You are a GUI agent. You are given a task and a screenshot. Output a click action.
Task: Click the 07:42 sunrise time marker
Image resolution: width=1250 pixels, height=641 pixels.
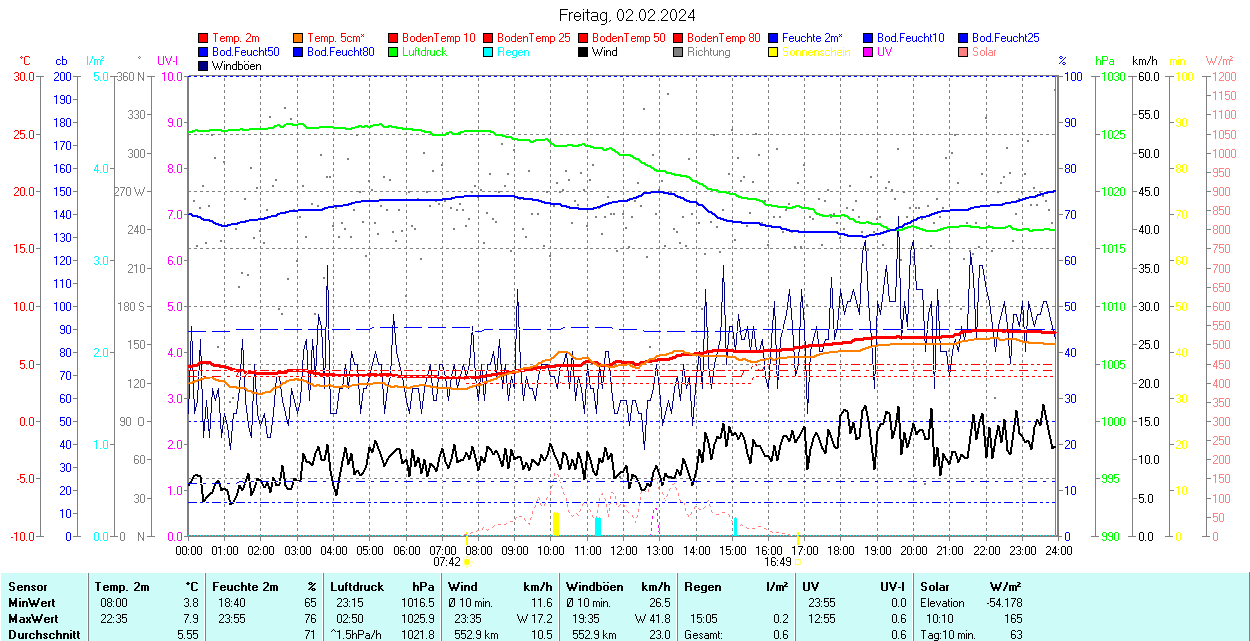point(446,562)
